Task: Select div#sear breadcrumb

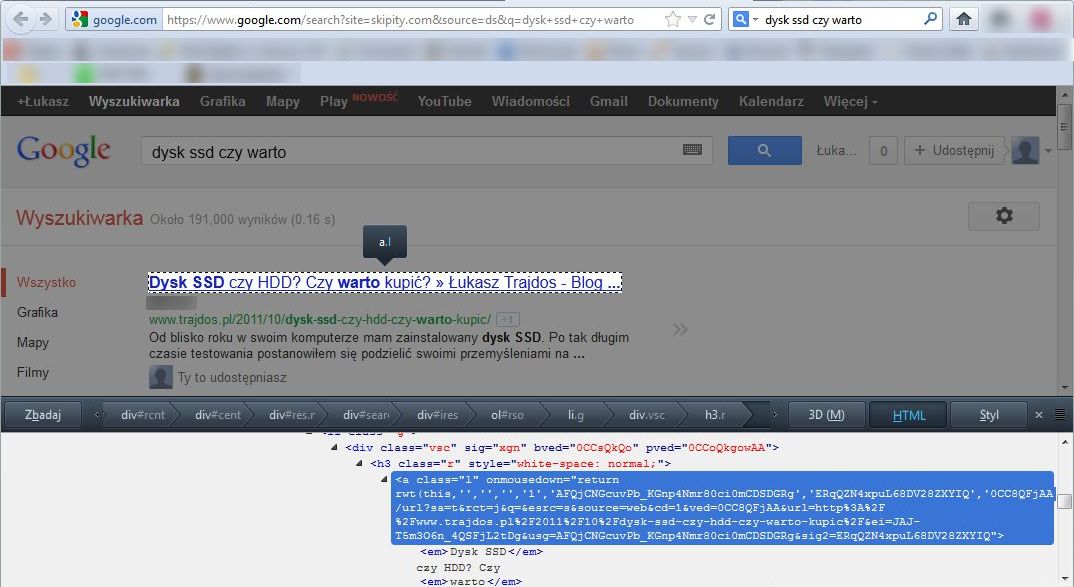Action: 366,414
